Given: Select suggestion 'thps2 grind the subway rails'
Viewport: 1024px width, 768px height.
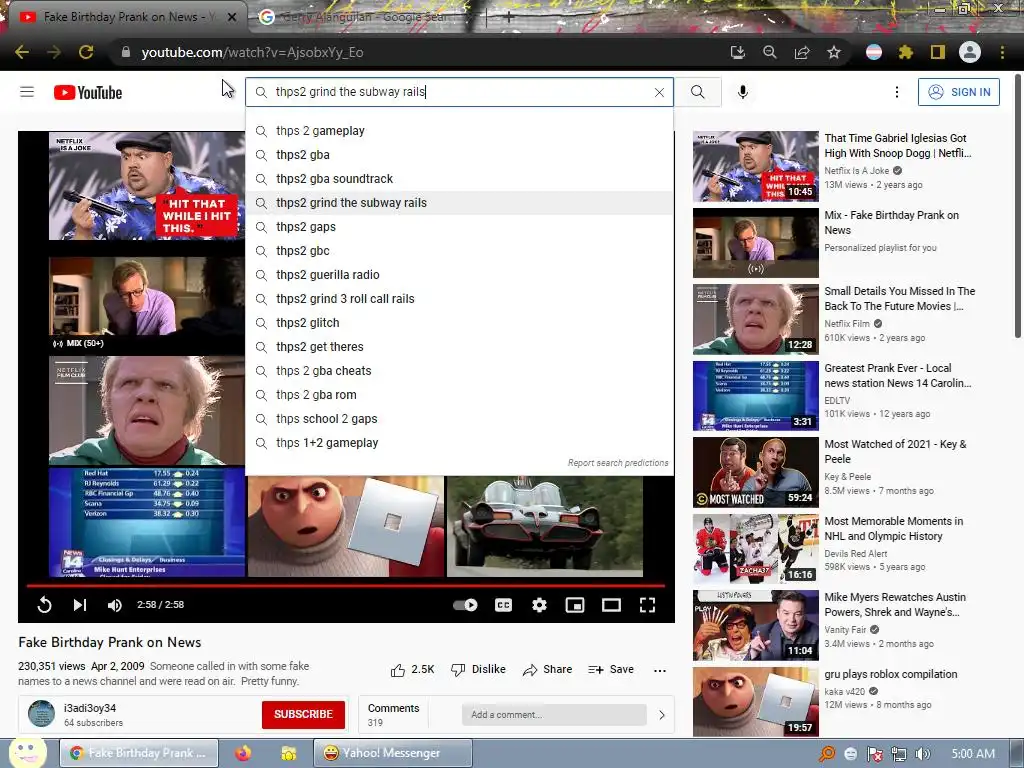Looking at the screenshot, I should click(x=460, y=203).
